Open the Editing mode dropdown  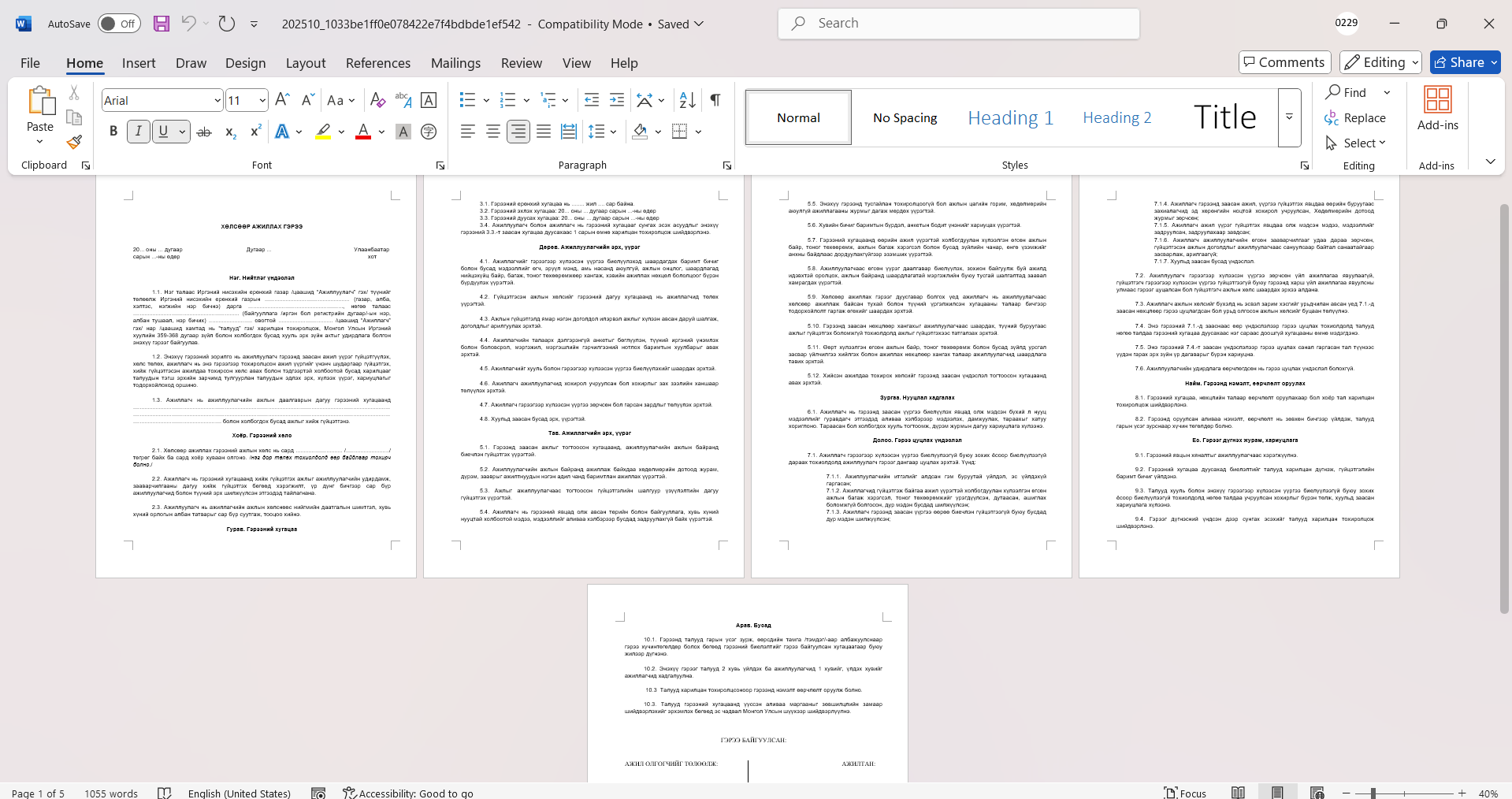click(1381, 62)
